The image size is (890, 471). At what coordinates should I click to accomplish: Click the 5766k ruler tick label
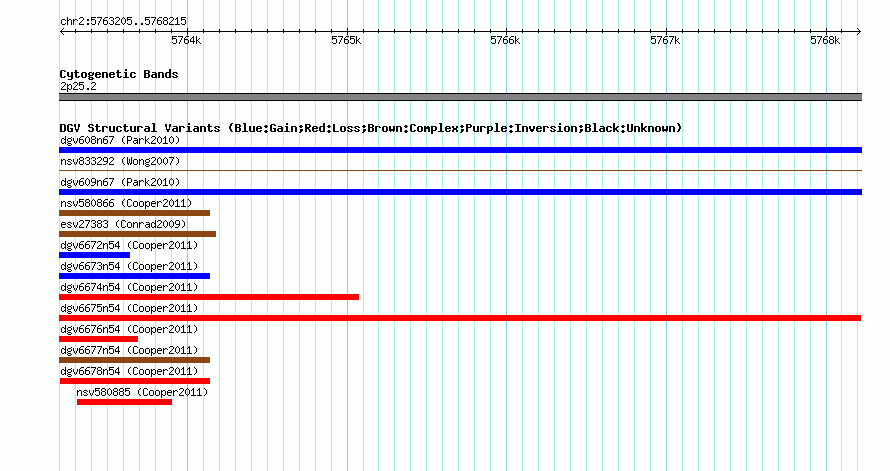(505, 40)
